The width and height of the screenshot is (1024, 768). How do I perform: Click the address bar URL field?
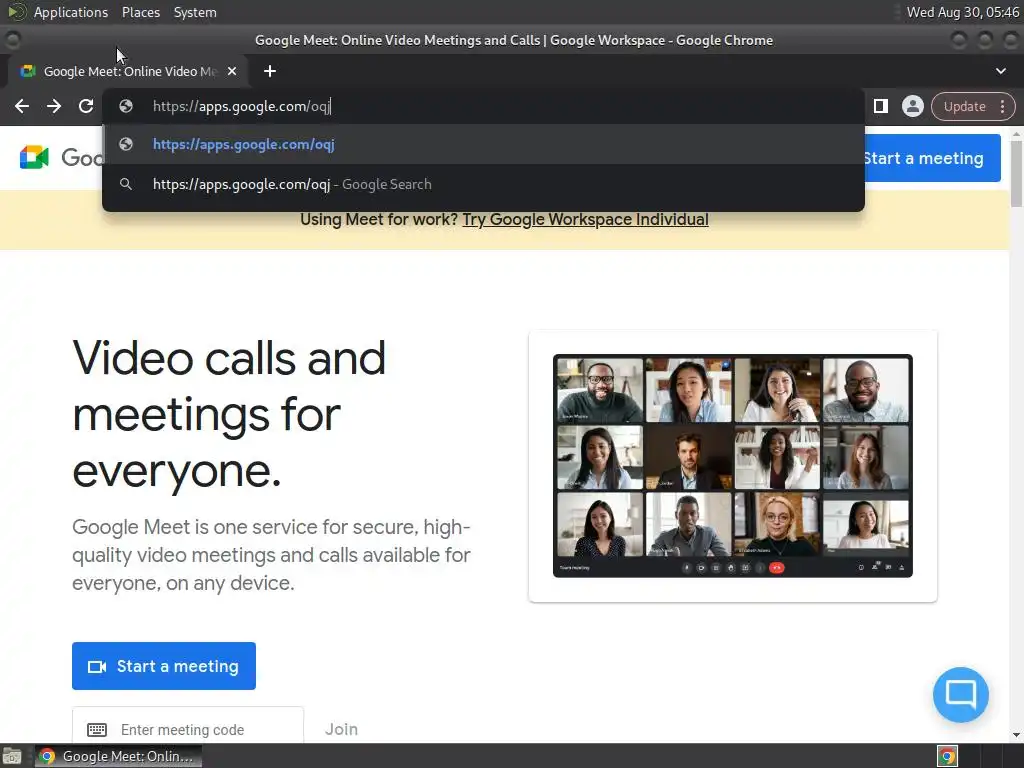(x=483, y=106)
